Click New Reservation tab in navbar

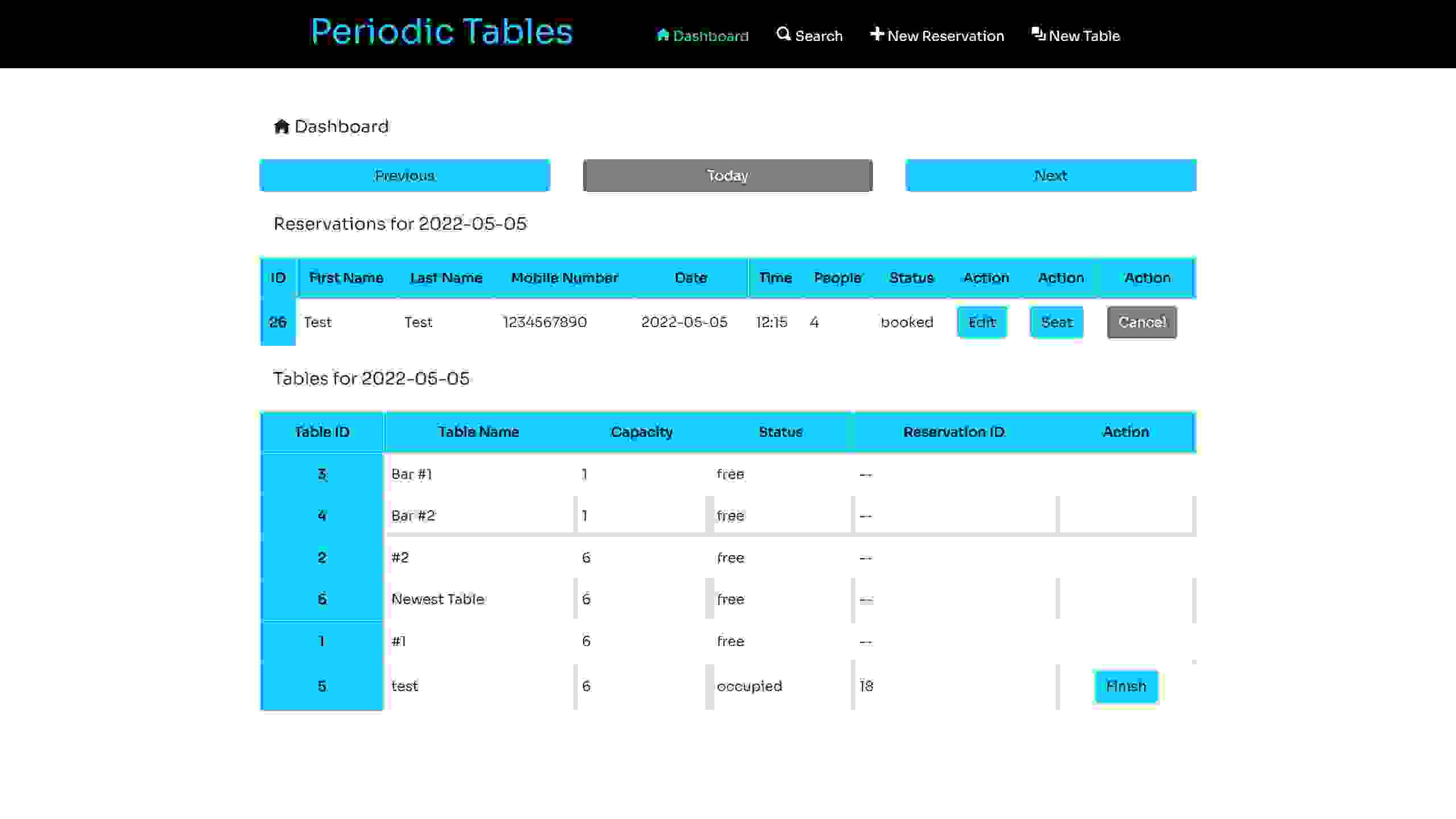[937, 36]
